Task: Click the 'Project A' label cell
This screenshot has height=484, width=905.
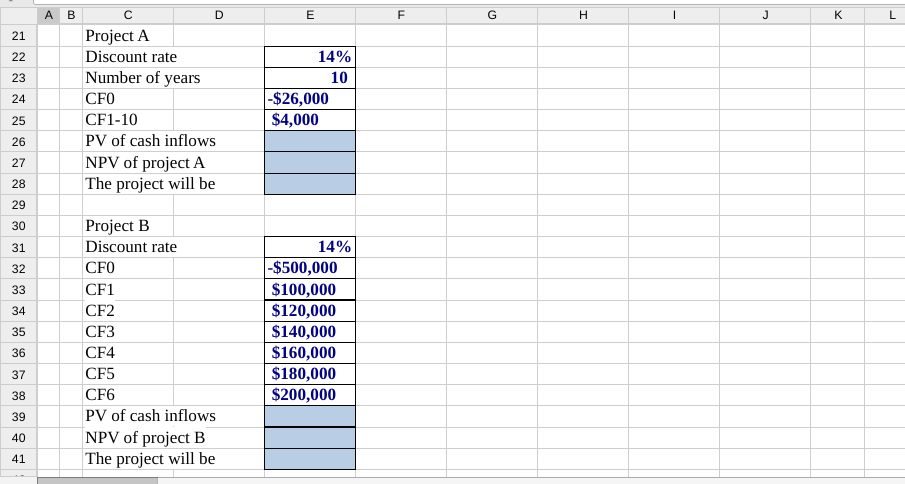Action: point(128,36)
